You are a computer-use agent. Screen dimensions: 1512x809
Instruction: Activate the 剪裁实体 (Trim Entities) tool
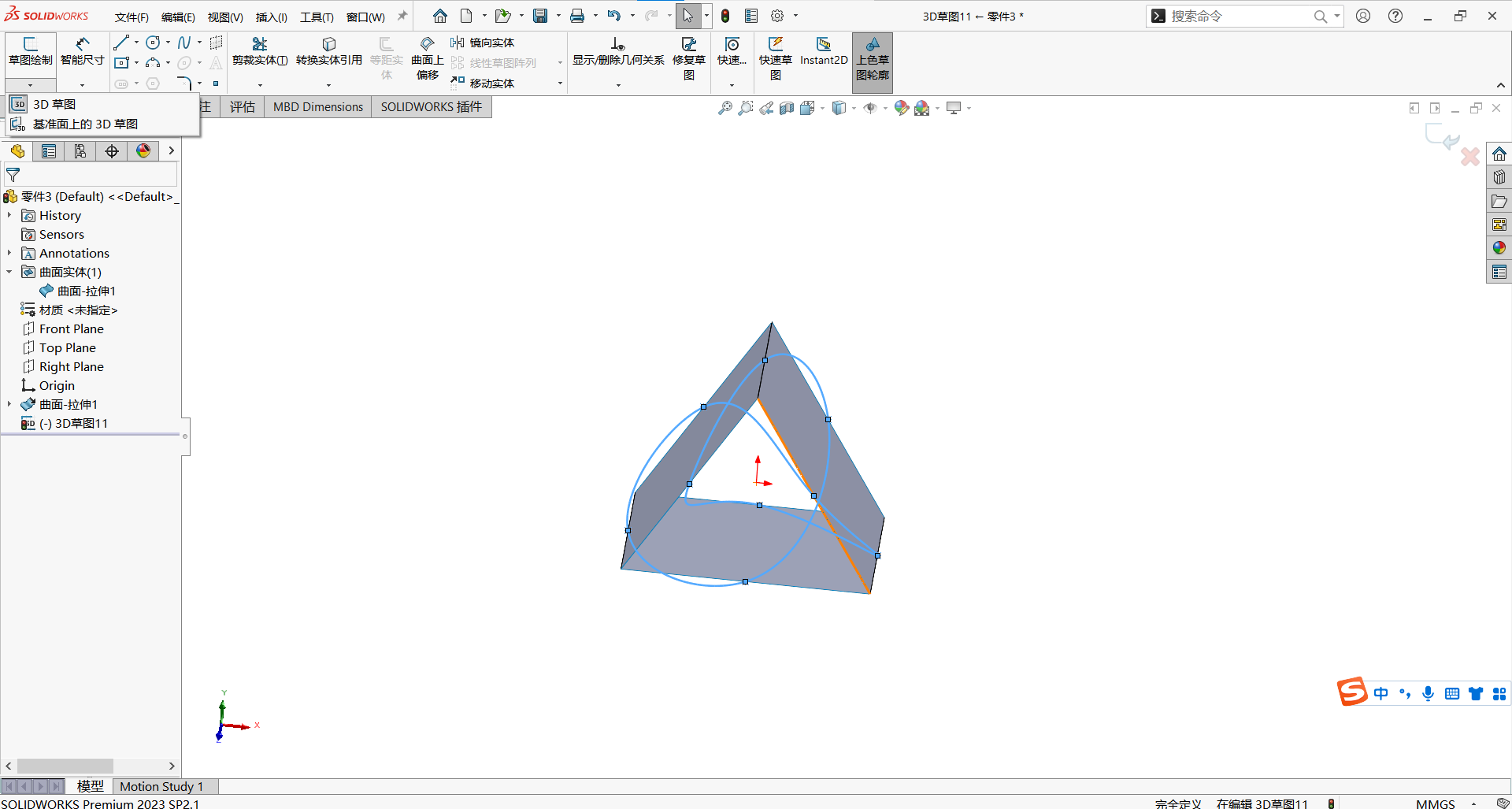260,55
